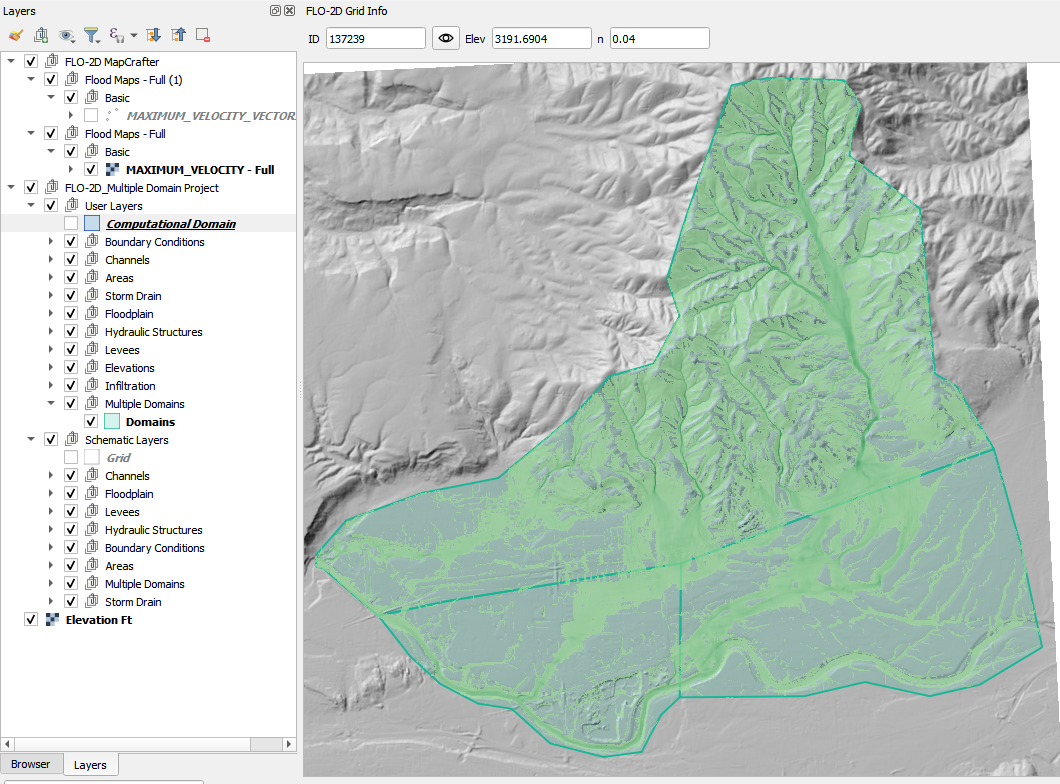Click the Domains layer color swatch
The width and height of the screenshot is (1060, 784).
pyautogui.click(x=112, y=422)
